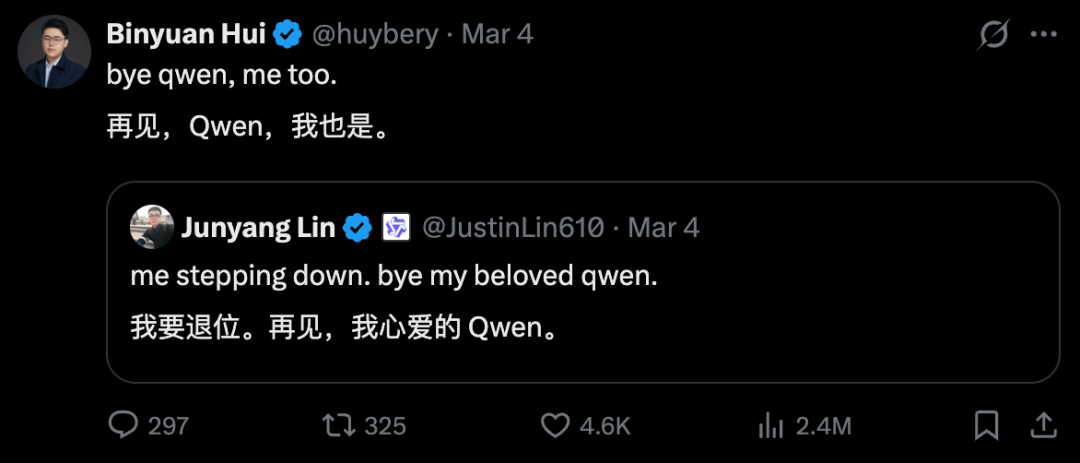Open Grok explain icon at top right

994,35
